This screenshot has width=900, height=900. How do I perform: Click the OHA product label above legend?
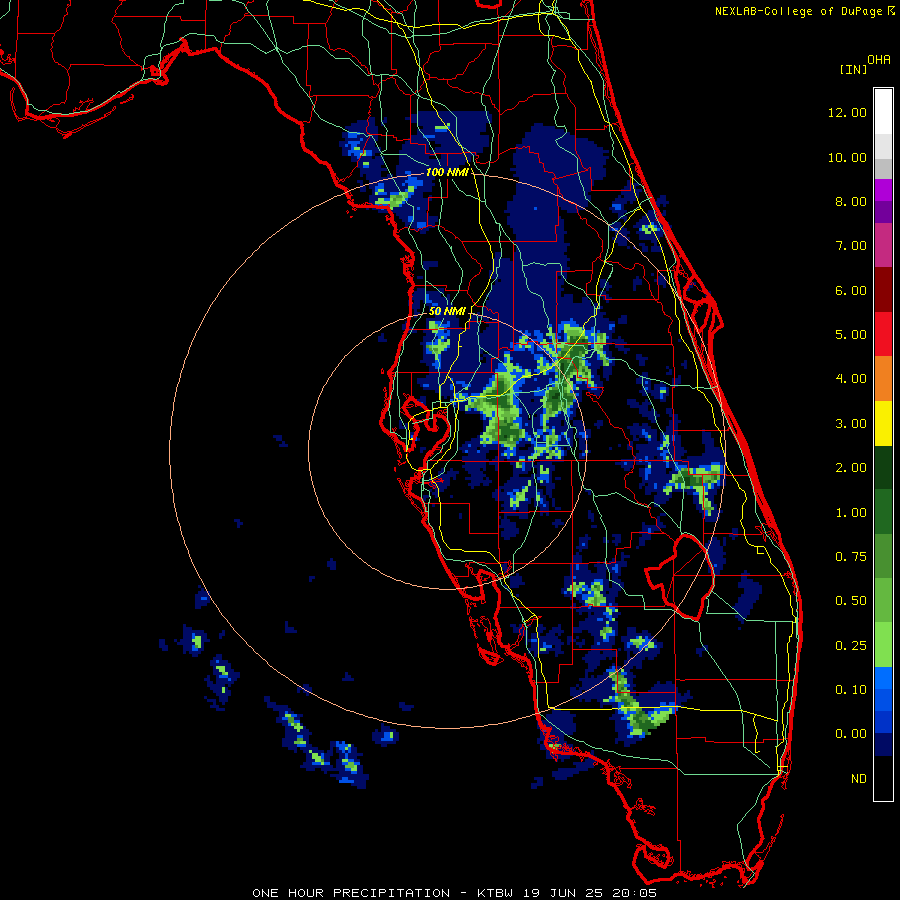(x=879, y=60)
